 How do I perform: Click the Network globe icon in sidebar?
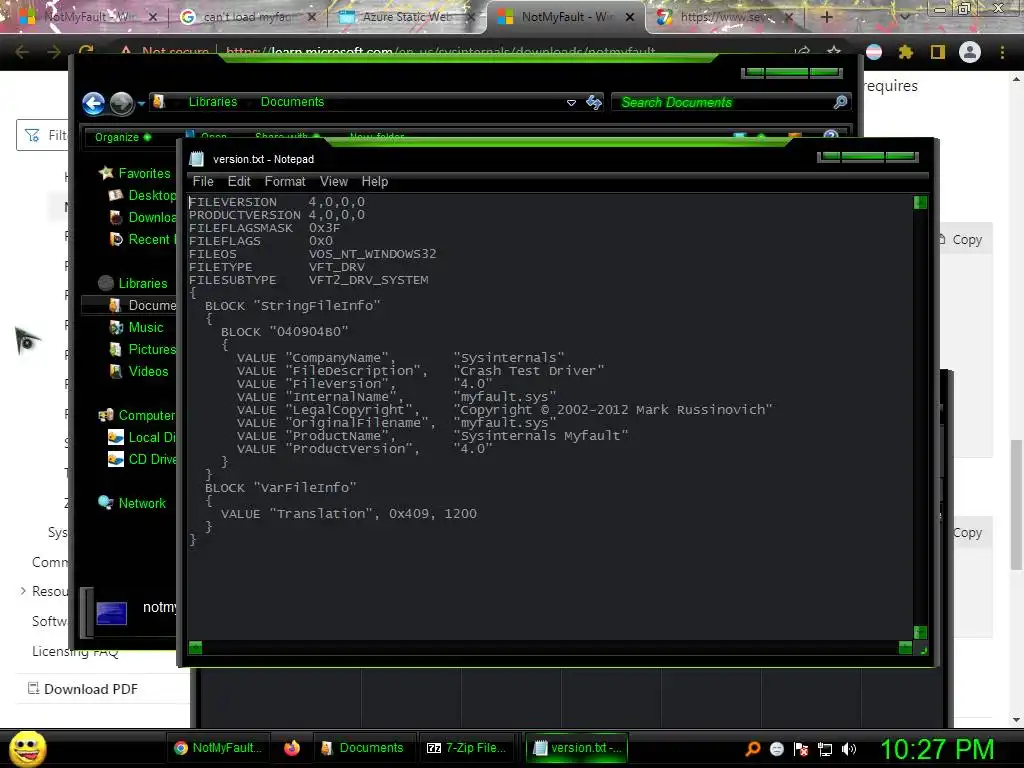pyautogui.click(x=105, y=503)
